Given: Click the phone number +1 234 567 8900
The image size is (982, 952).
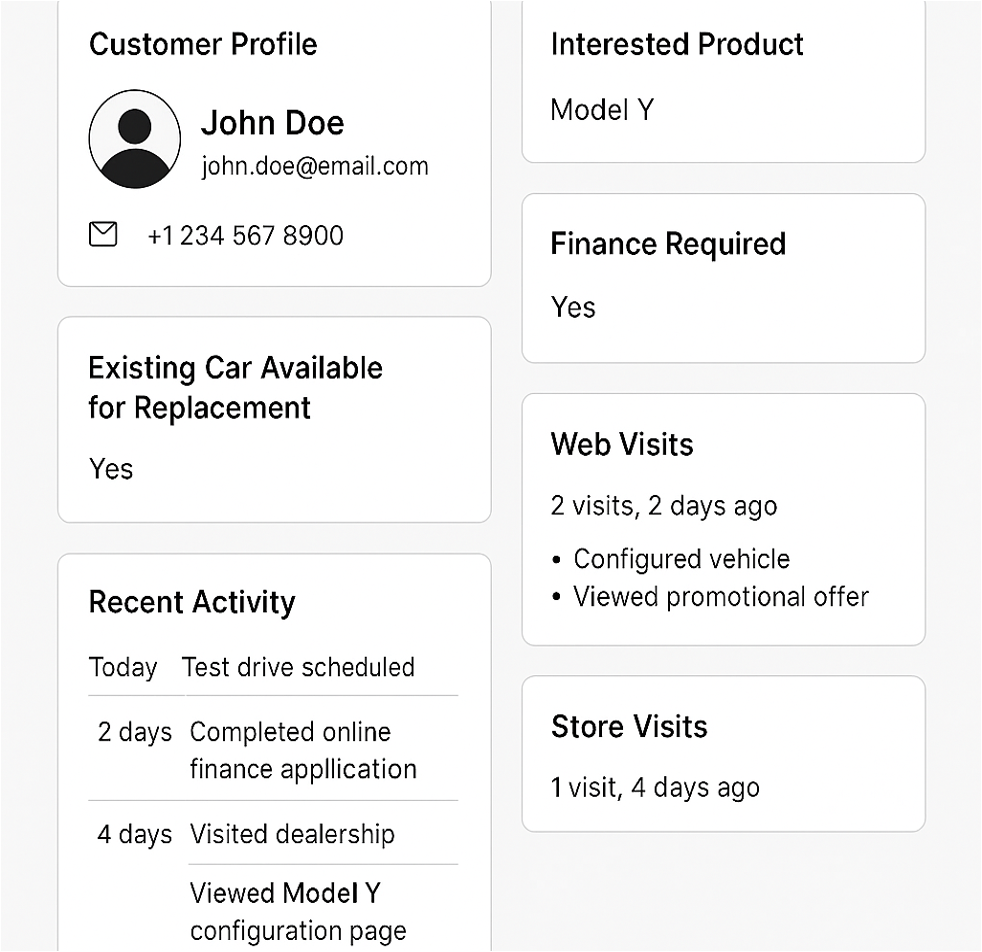Looking at the screenshot, I should pos(245,235).
